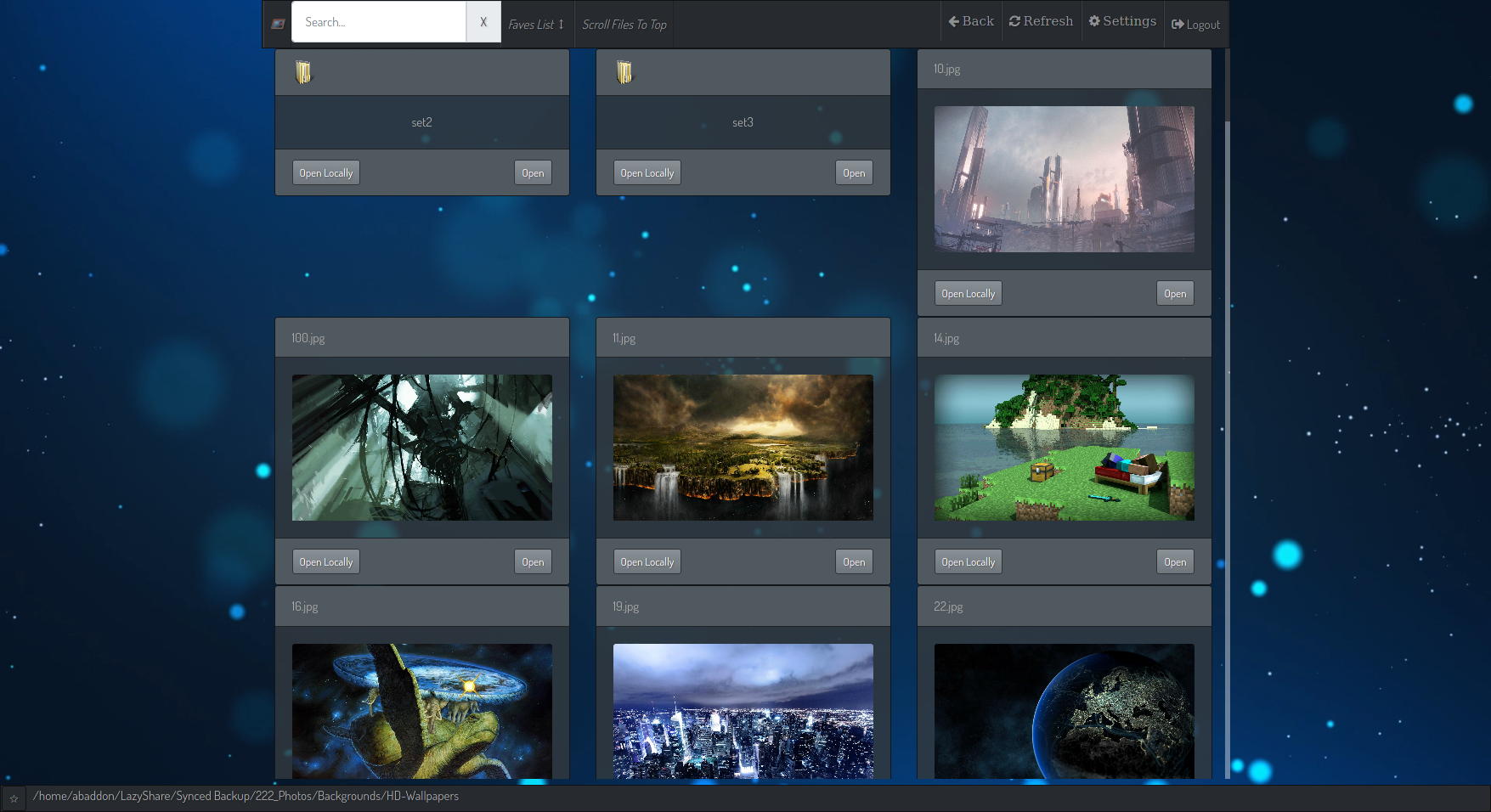Open 10.jpg locally
Viewport: 1491px width, 812px height.
click(969, 293)
